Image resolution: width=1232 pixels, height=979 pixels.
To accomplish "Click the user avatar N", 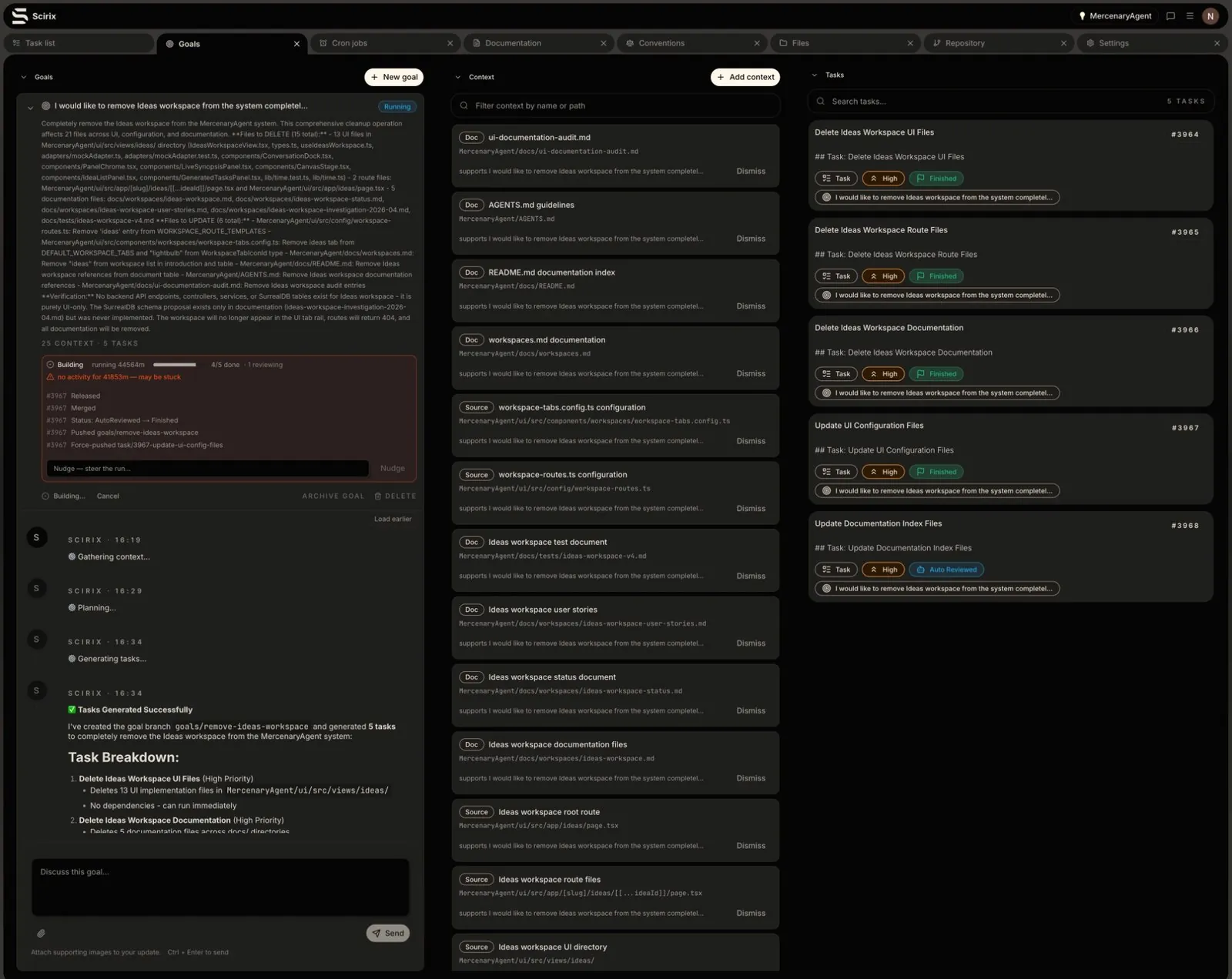I will 1210,16.
